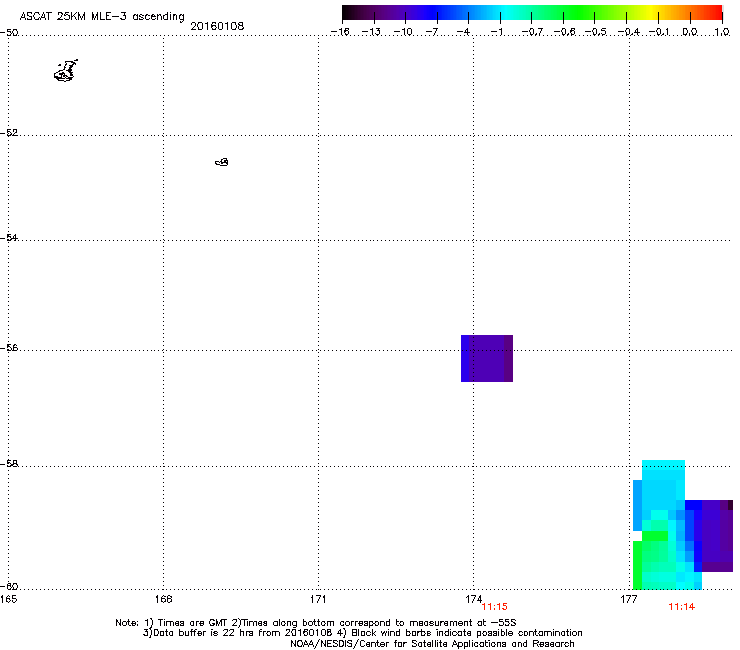The image size is (740, 650).
Task: Click the dark purple data block at the right edge
Action: (717, 536)
